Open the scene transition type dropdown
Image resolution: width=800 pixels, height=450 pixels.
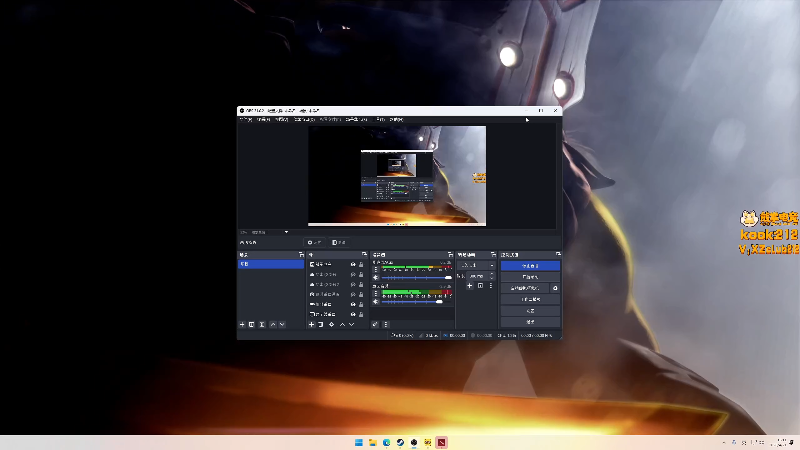476,265
